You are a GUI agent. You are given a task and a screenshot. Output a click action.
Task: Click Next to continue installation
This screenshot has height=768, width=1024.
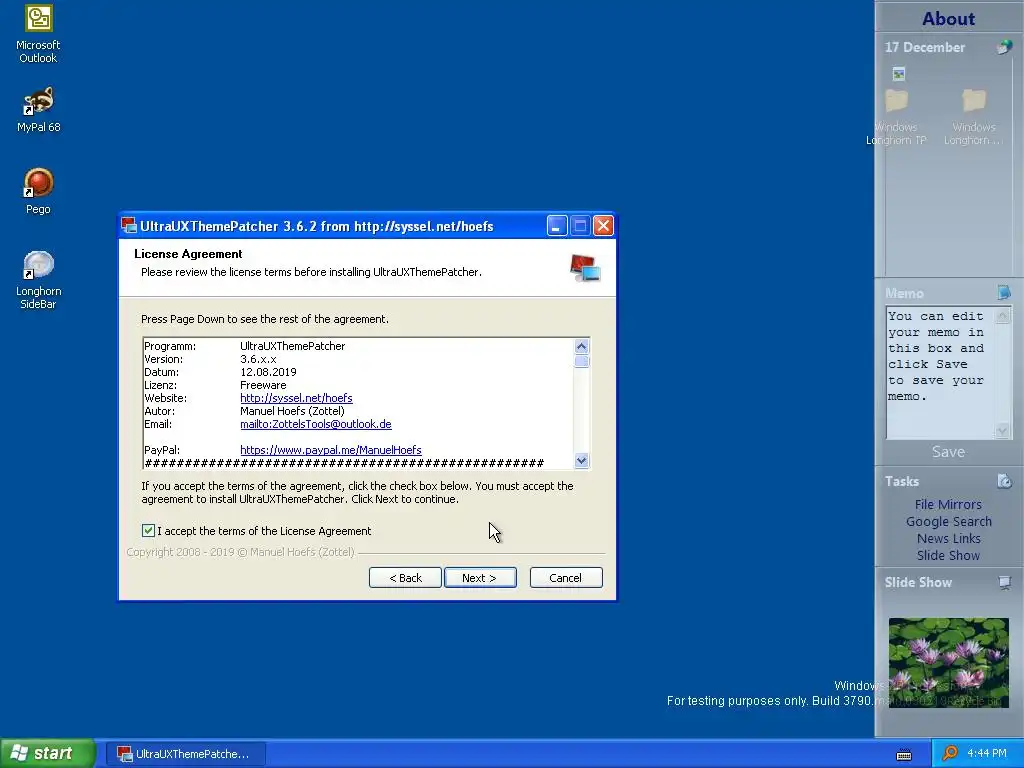coord(480,577)
